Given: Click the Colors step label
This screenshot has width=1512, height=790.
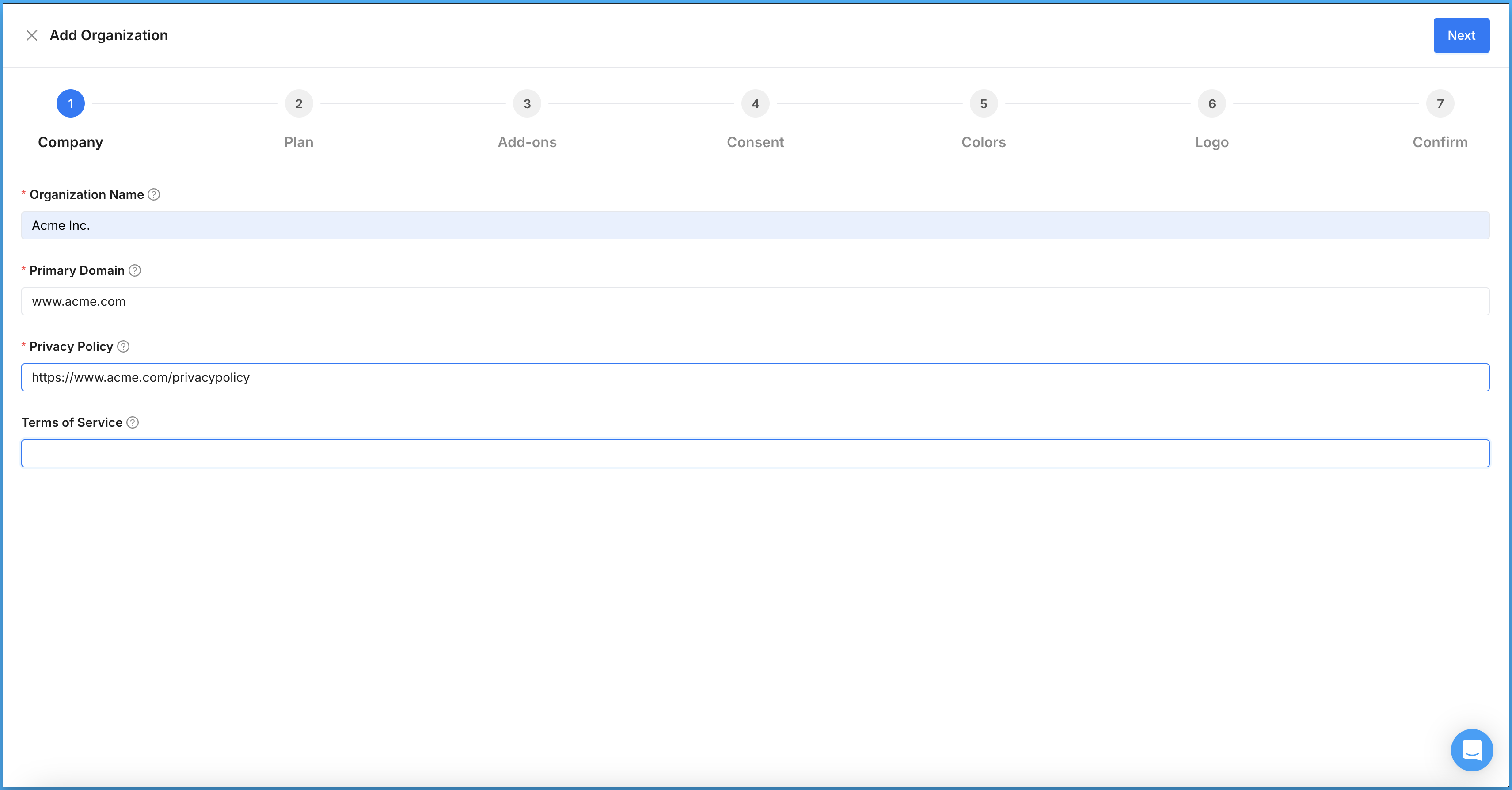Looking at the screenshot, I should click(x=984, y=142).
